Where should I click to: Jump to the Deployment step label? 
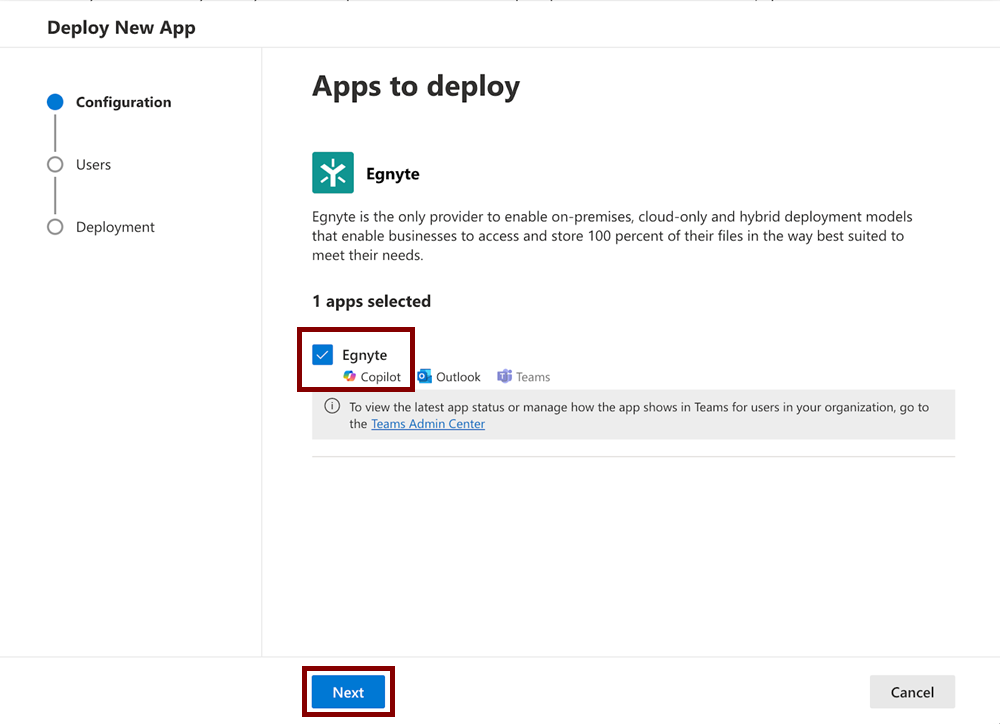115,227
